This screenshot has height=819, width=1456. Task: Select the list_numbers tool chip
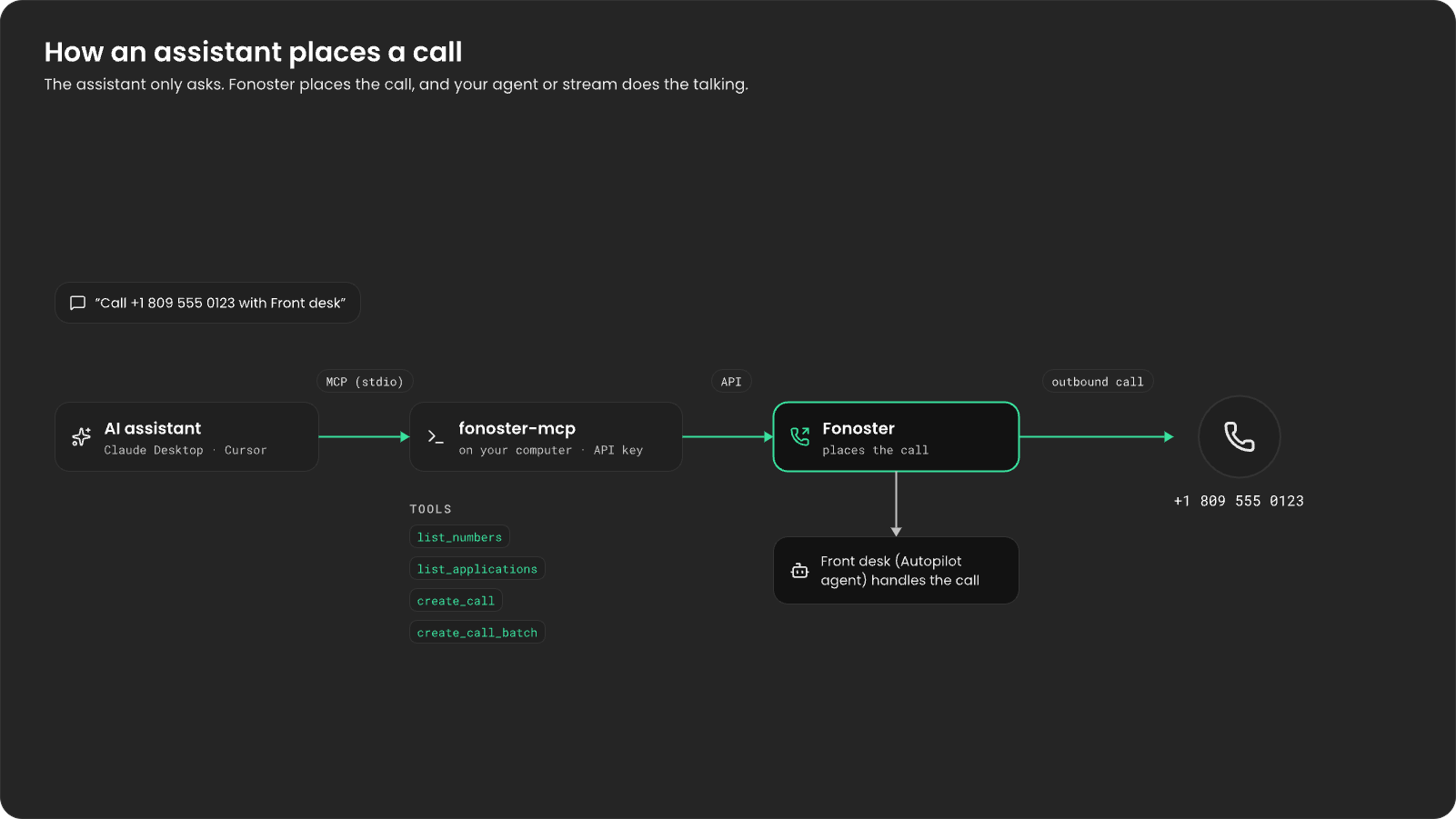point(459,537)
